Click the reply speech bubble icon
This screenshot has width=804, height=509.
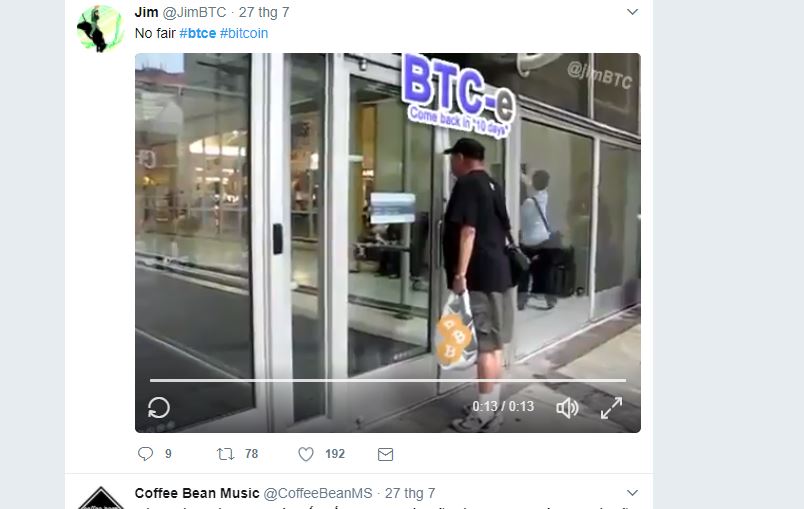click(146, 454)
